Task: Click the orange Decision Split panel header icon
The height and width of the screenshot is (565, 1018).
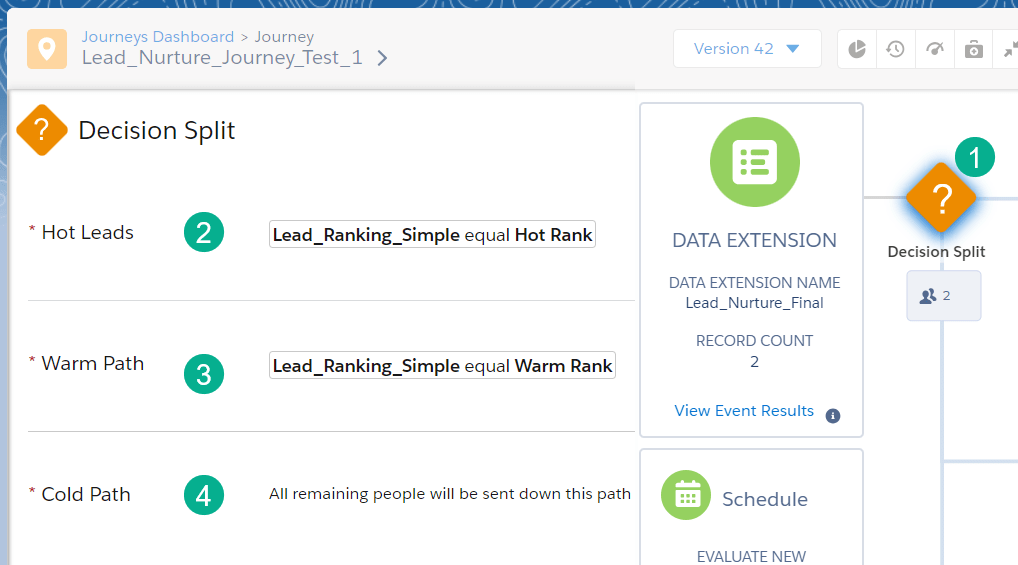Action: (42, 131)
